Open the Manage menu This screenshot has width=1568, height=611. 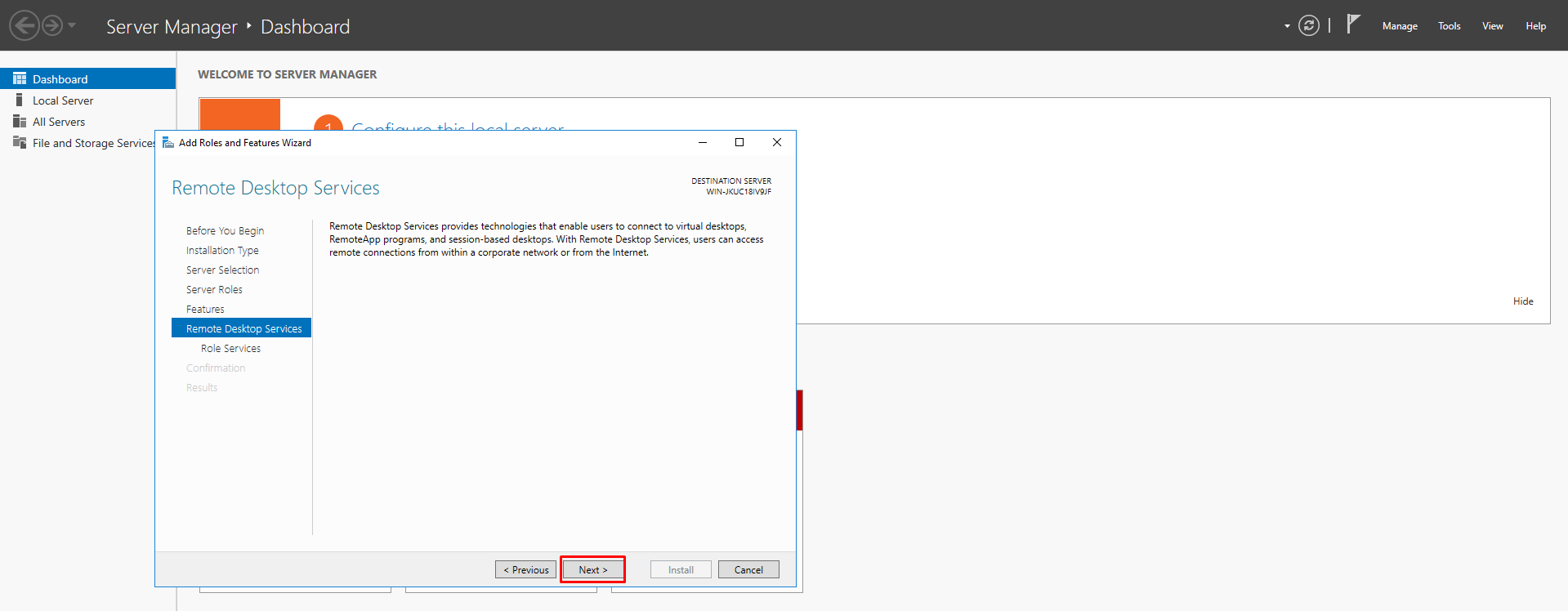pos(1400,26)
